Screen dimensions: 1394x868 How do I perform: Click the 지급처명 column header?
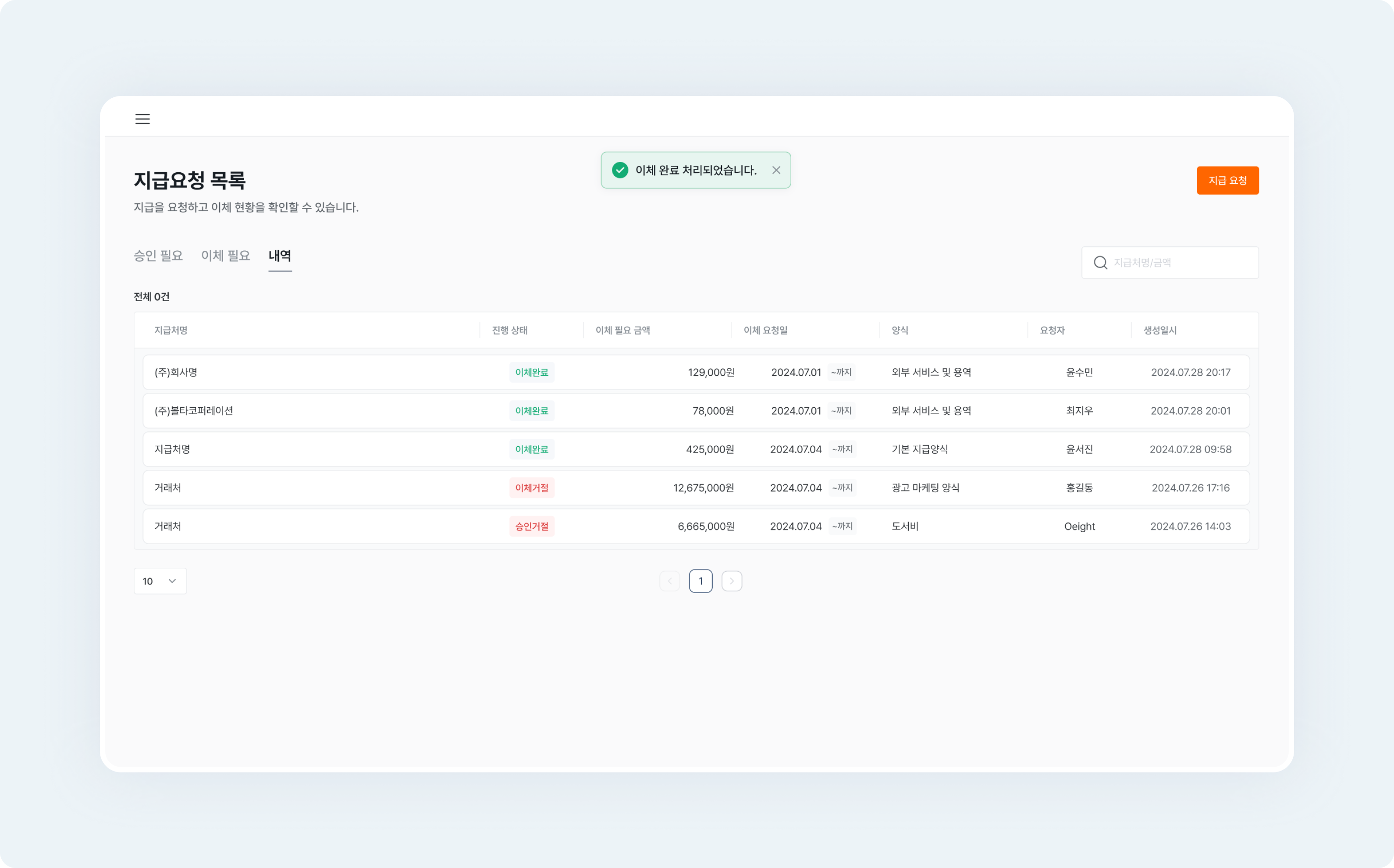(x=171, y=330)
